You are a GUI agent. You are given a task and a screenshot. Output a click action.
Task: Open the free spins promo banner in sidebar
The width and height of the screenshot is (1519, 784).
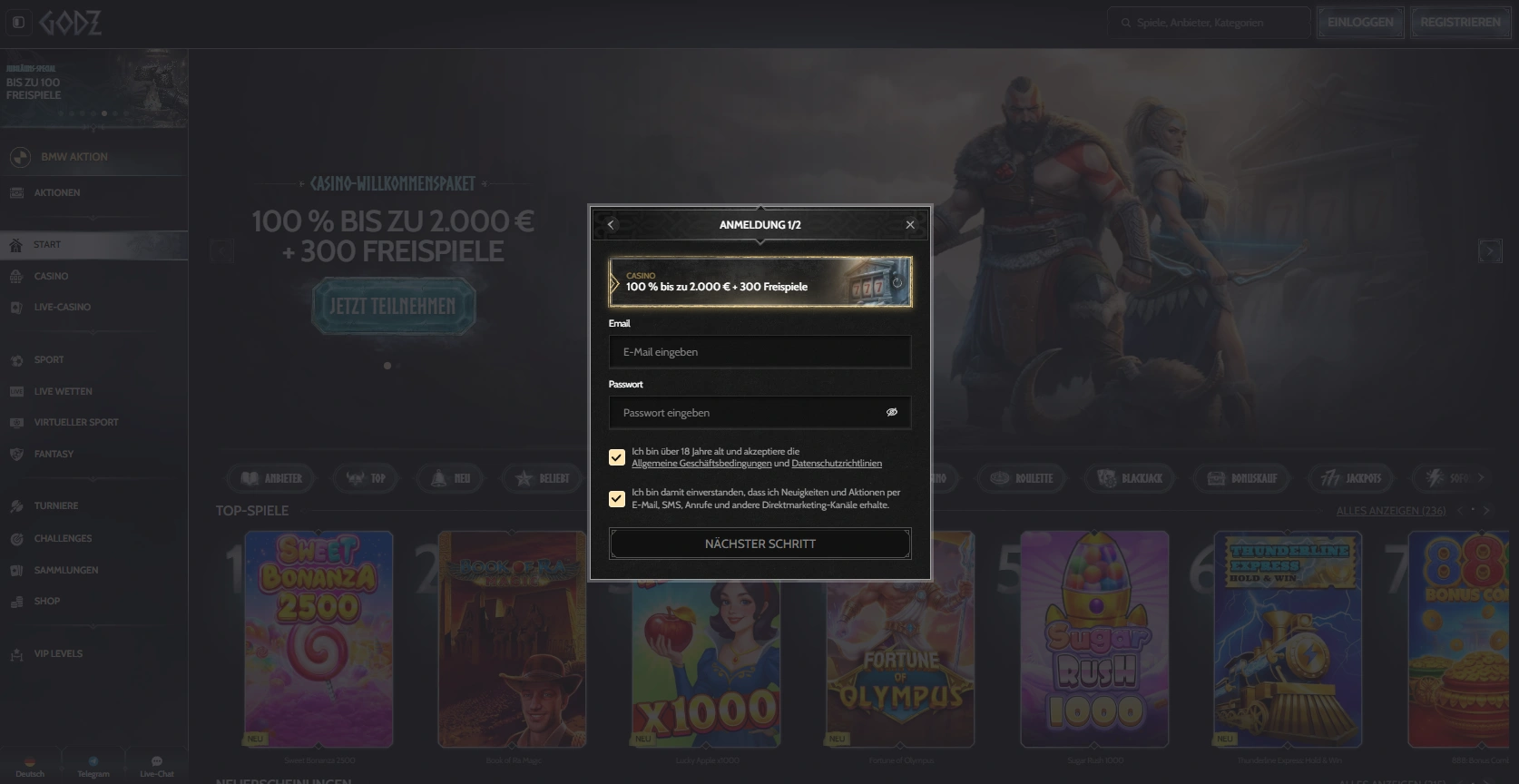tap(94, 89)
